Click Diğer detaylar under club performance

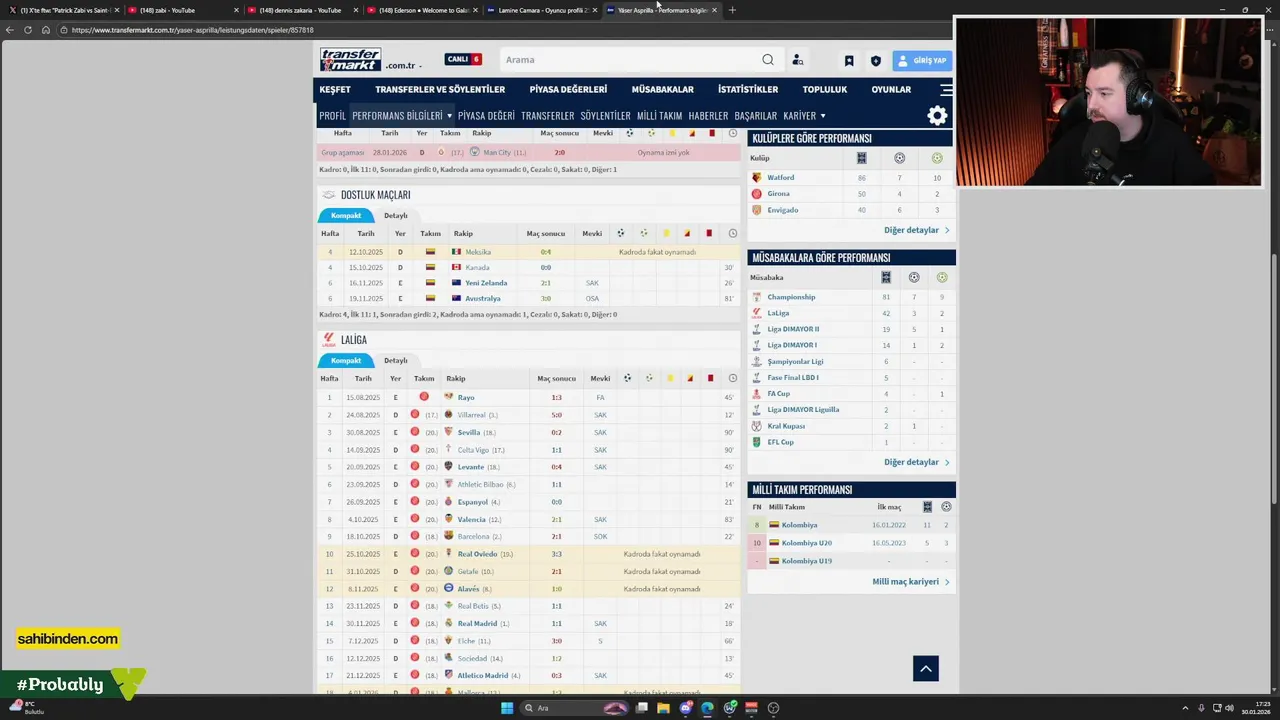[x=916, y=230]
